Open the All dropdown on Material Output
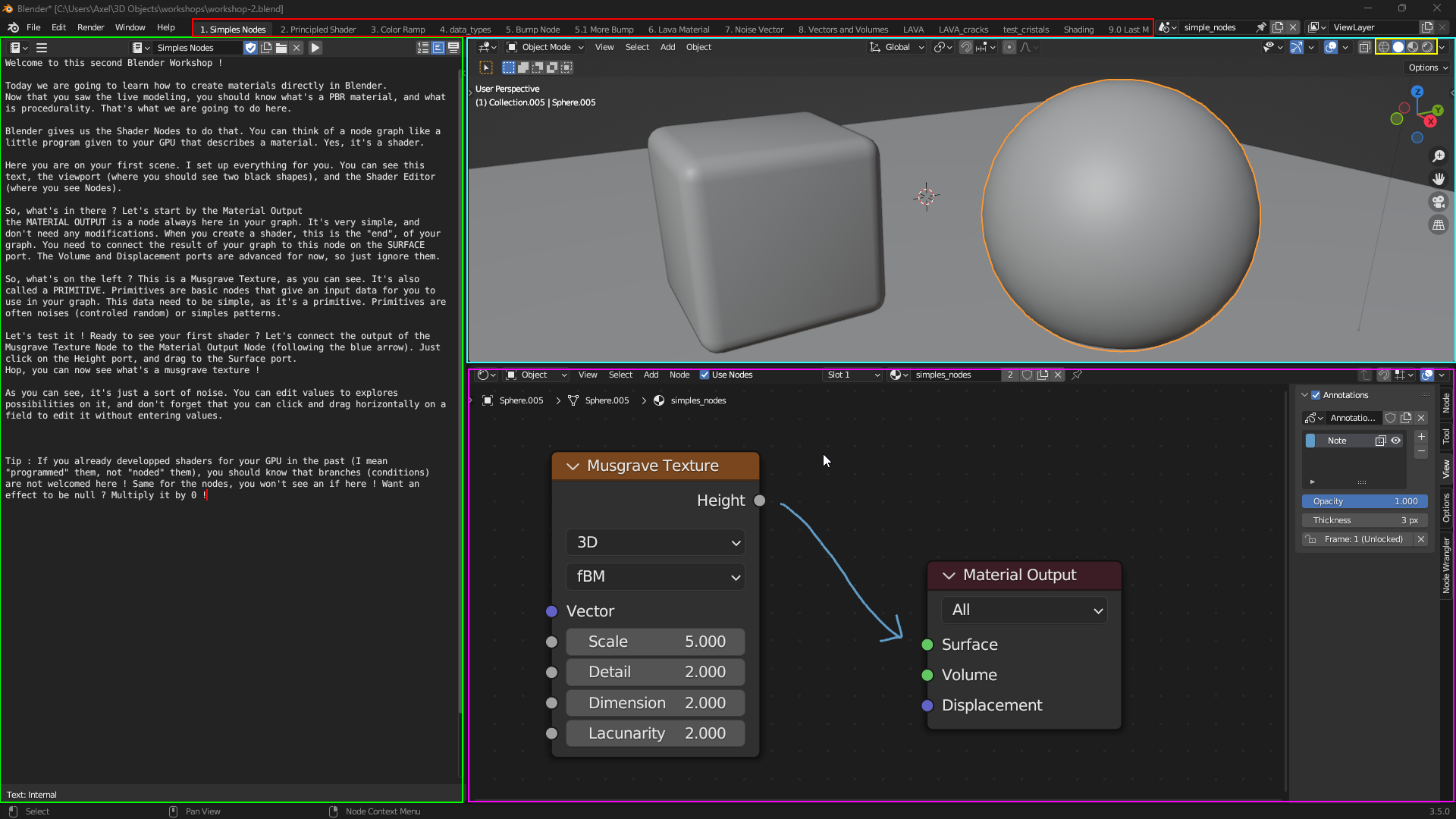The width and height of the screenshot is (1456, 819). click(1024, 610)
